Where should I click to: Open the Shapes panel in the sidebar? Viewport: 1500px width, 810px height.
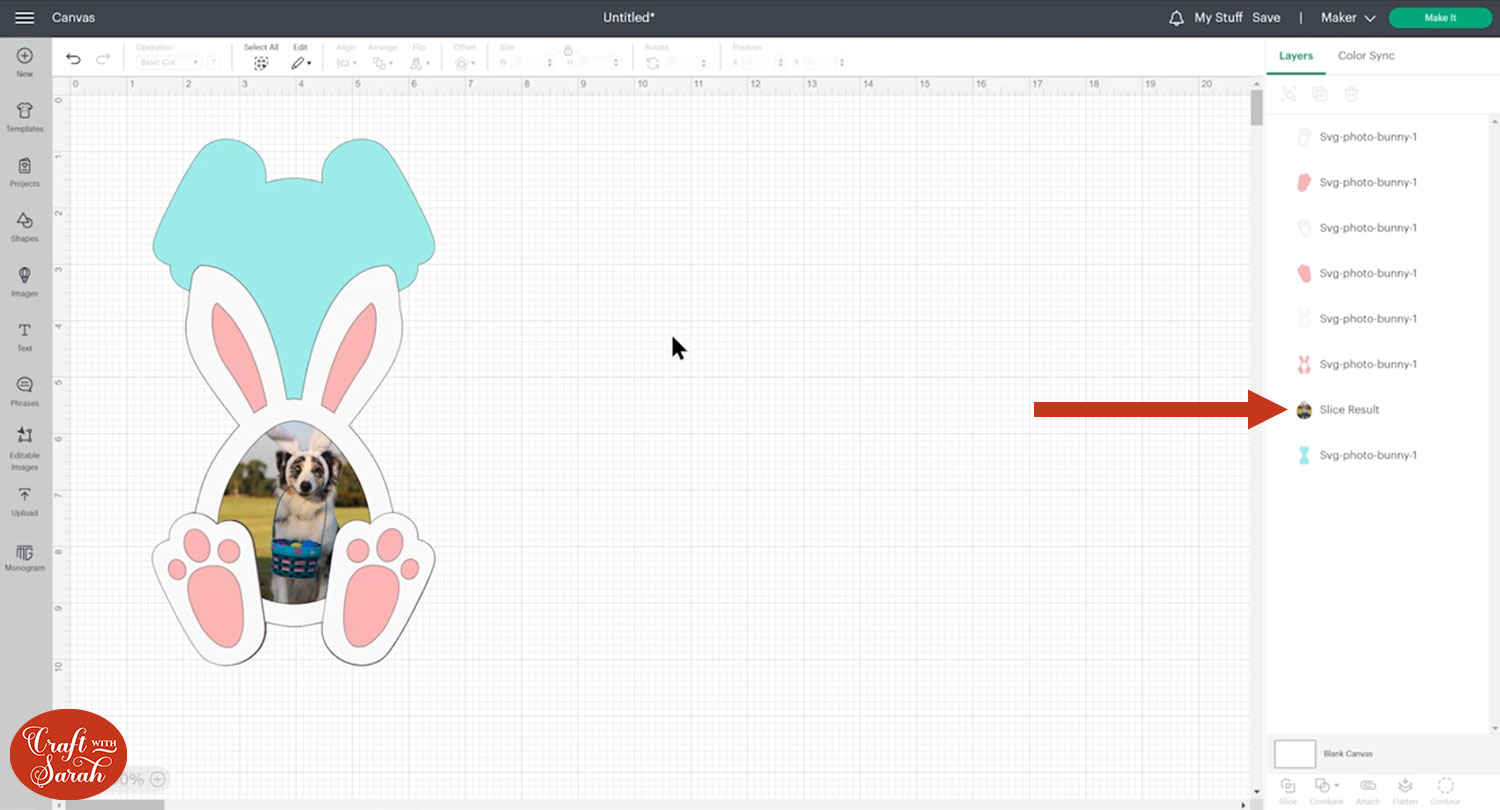click(x=24, y=225)
